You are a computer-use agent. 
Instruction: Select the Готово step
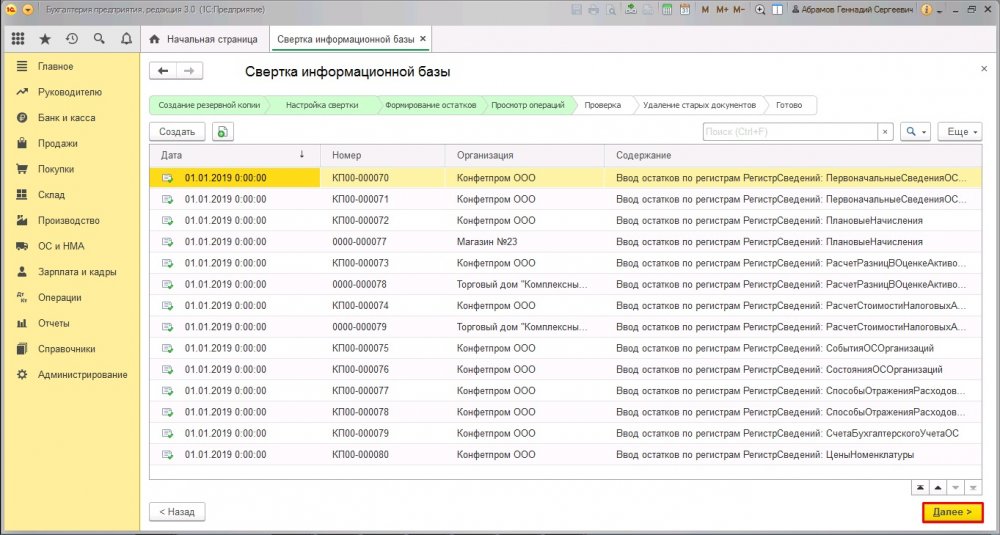789,105
